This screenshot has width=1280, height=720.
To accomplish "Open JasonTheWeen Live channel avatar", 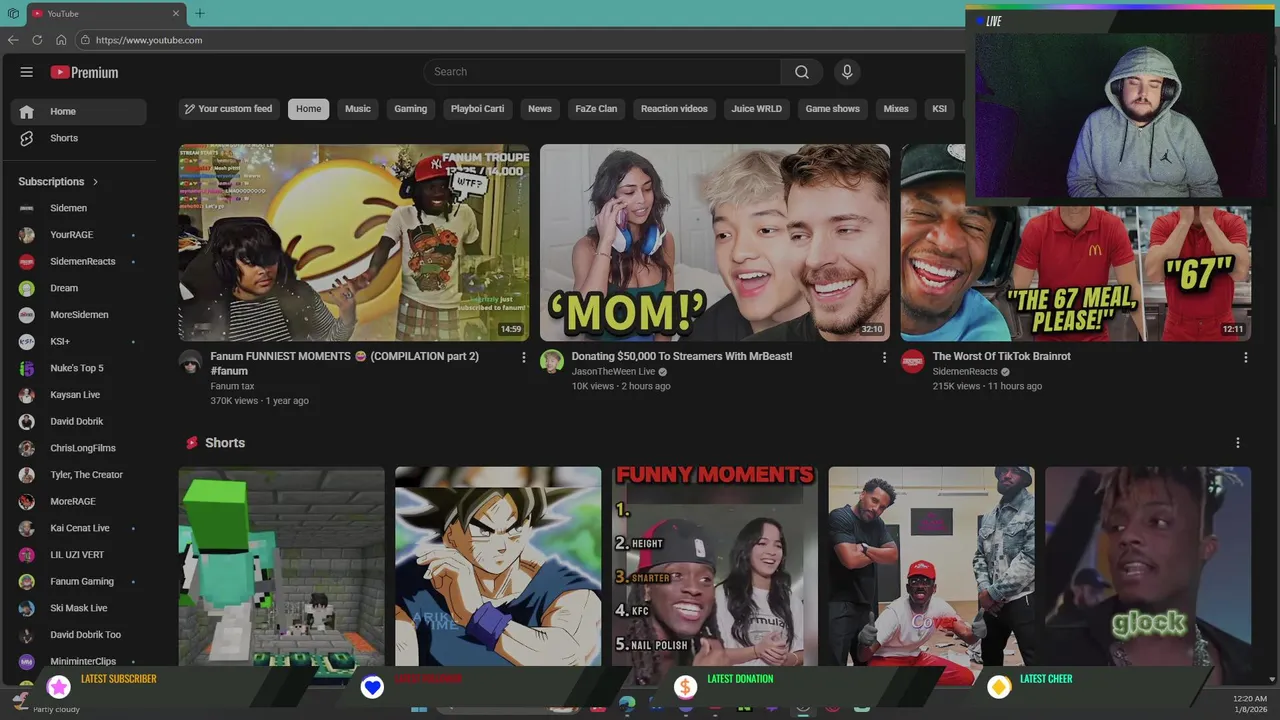I will pos(552,362).
